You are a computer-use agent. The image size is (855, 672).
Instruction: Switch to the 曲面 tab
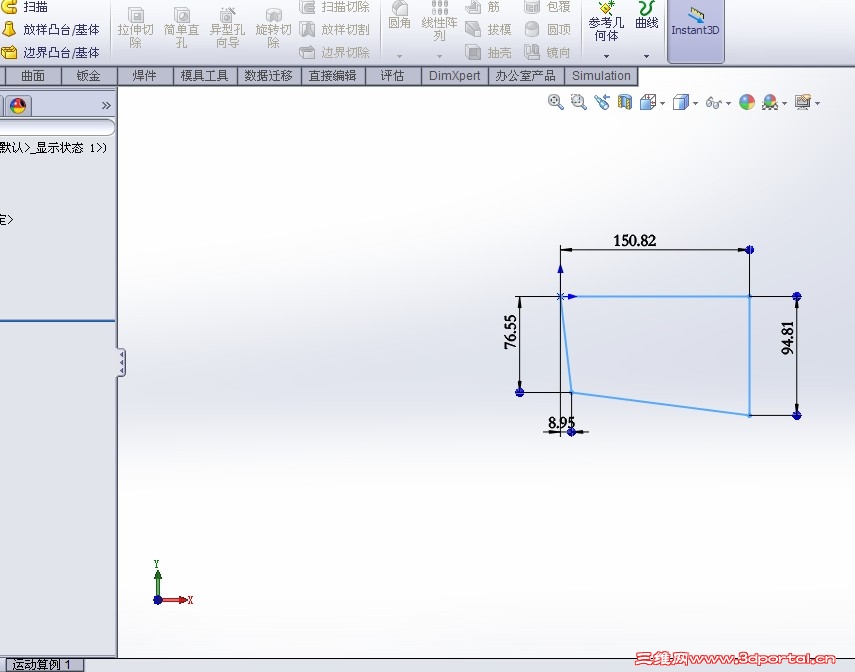(33, 76)
